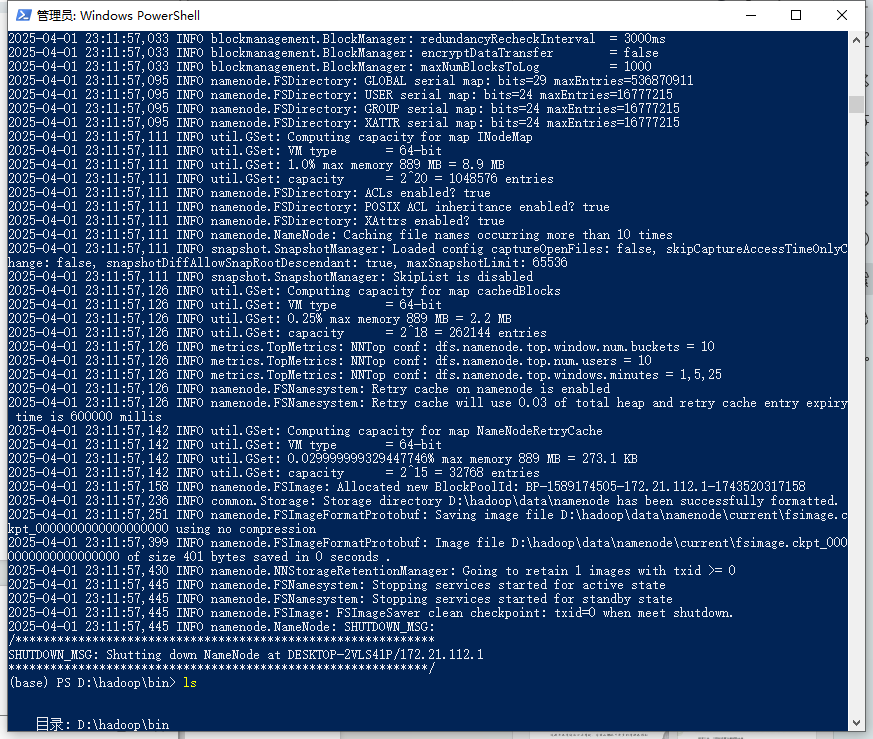Click 'of size 401 bytes saved' line
Screen dimensions: 873x739
[x=199, y=557]
